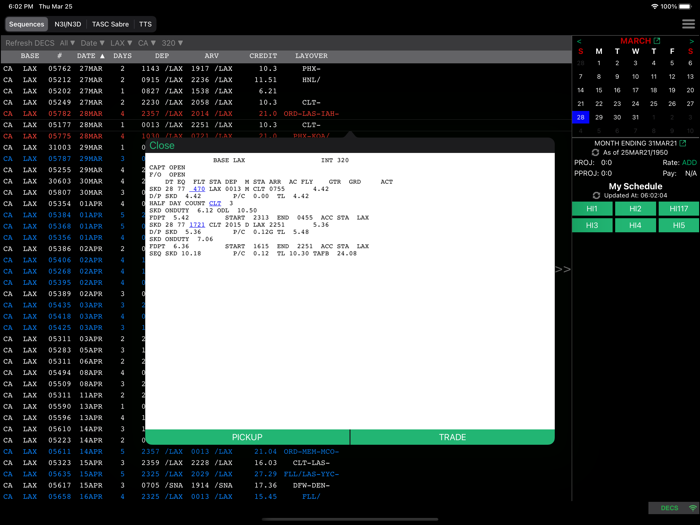Image resolution: width=700 pixels, height=525 pixels.
Task: Tap battery indicator in status bar
Action: [684, 6]
